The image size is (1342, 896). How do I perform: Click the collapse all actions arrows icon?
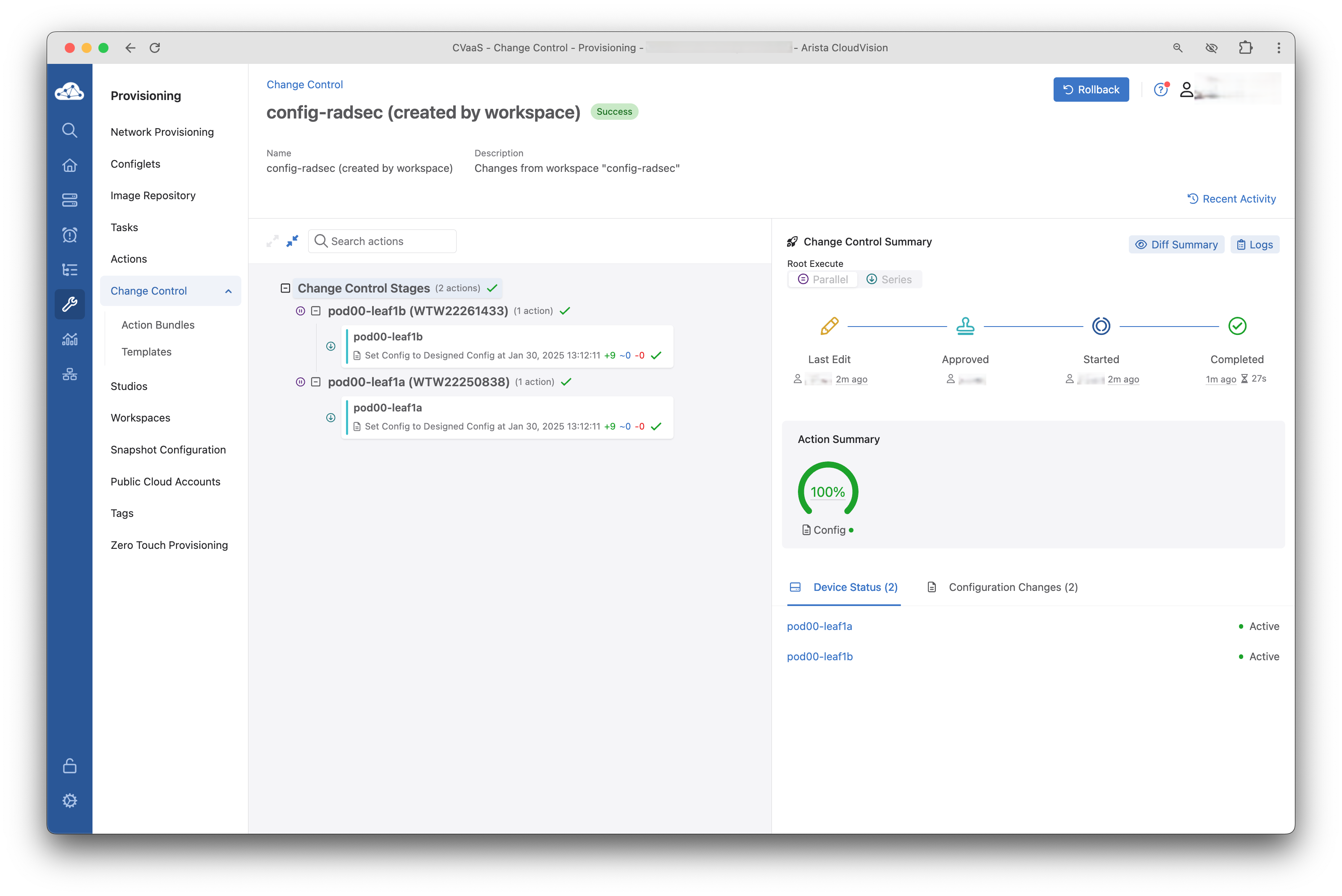292,241
